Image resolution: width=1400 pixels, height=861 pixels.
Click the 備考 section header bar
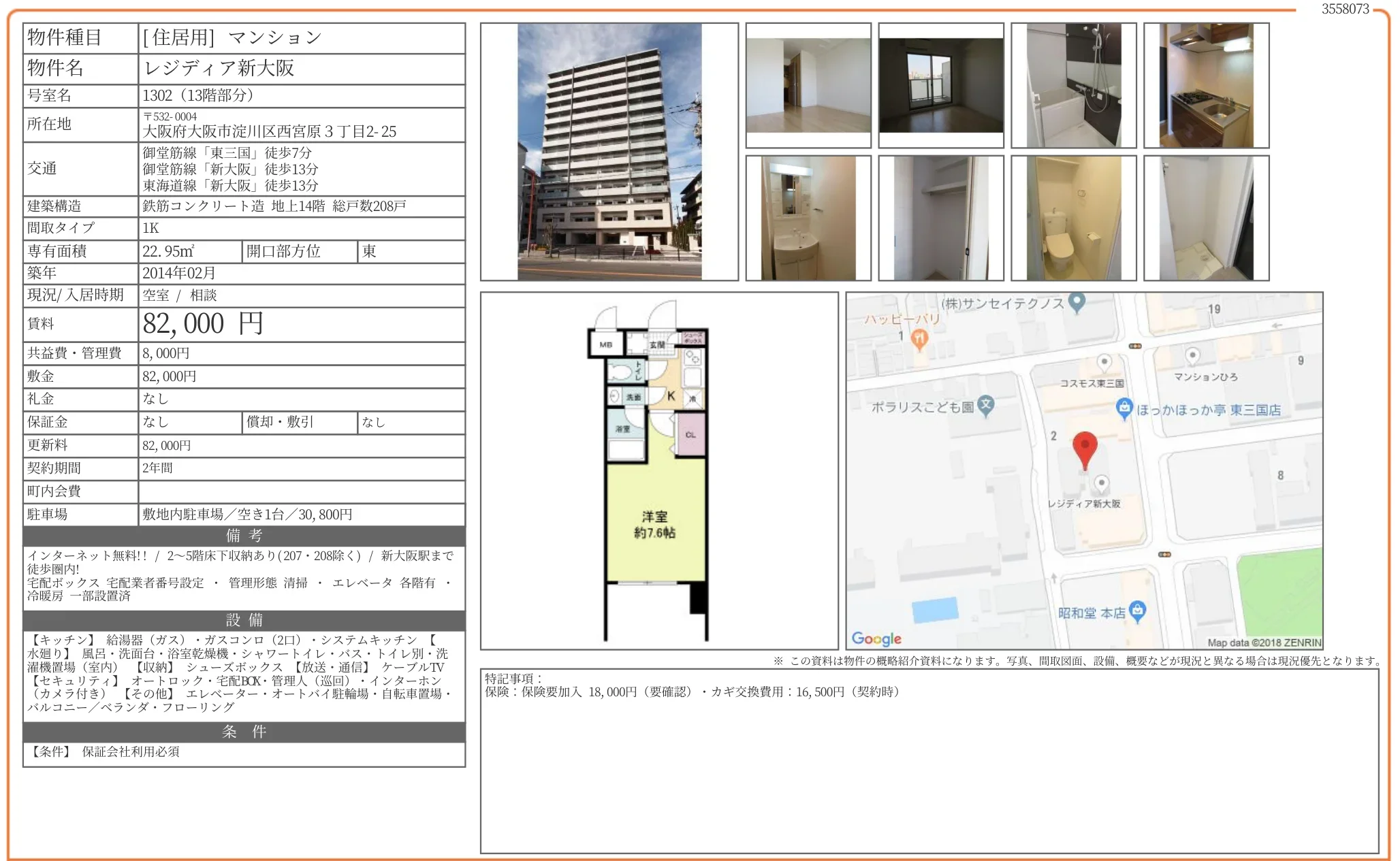(x=244, y=536)
